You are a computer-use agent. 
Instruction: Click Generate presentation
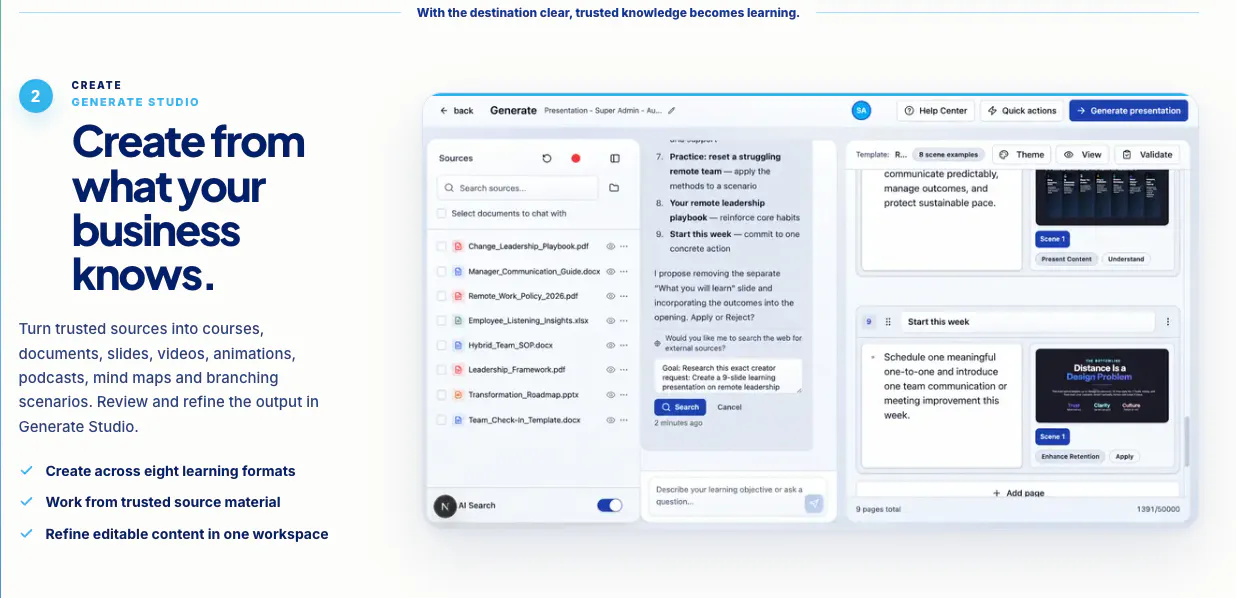click(x=1128, y=111)
